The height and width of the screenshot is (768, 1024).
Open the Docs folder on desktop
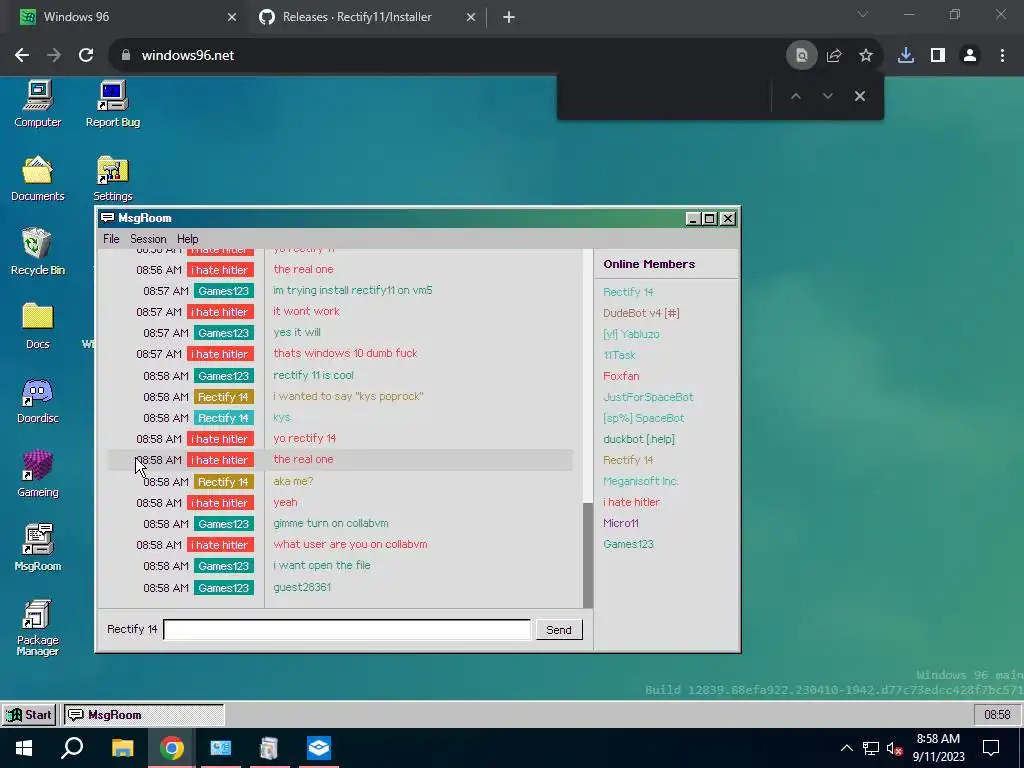pos(37,326)
